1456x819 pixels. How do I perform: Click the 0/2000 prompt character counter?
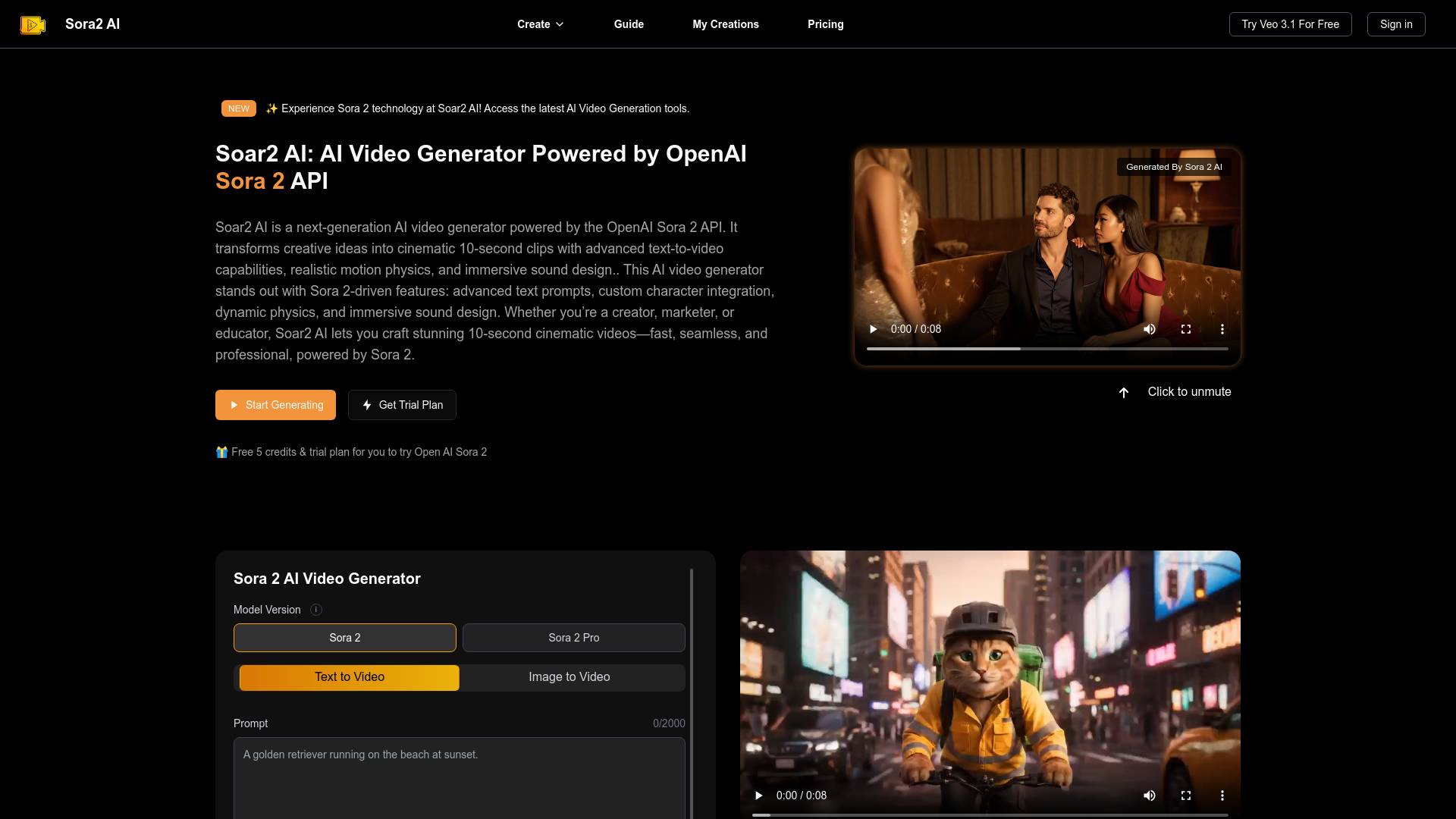coord(669,723)
